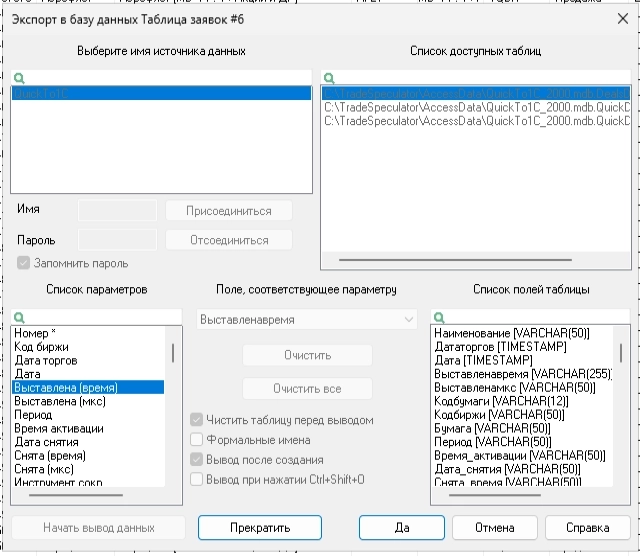The image size is (641, 556).
Task: Enable 'Вывод при нажатии Ctrl+Shift+O' checkbox
Action: click(x=197, y=480)
